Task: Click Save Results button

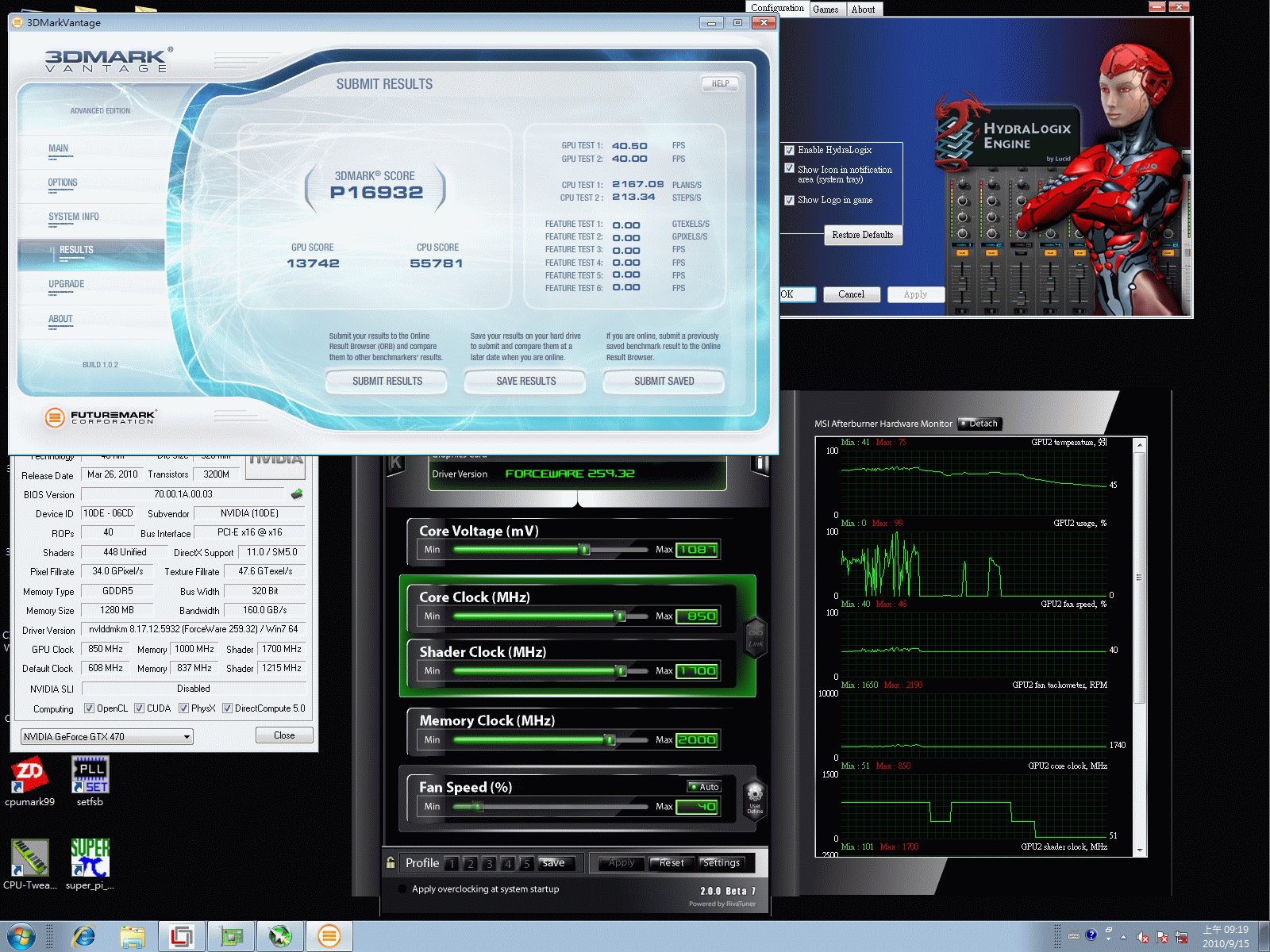Action: (525, 382)
